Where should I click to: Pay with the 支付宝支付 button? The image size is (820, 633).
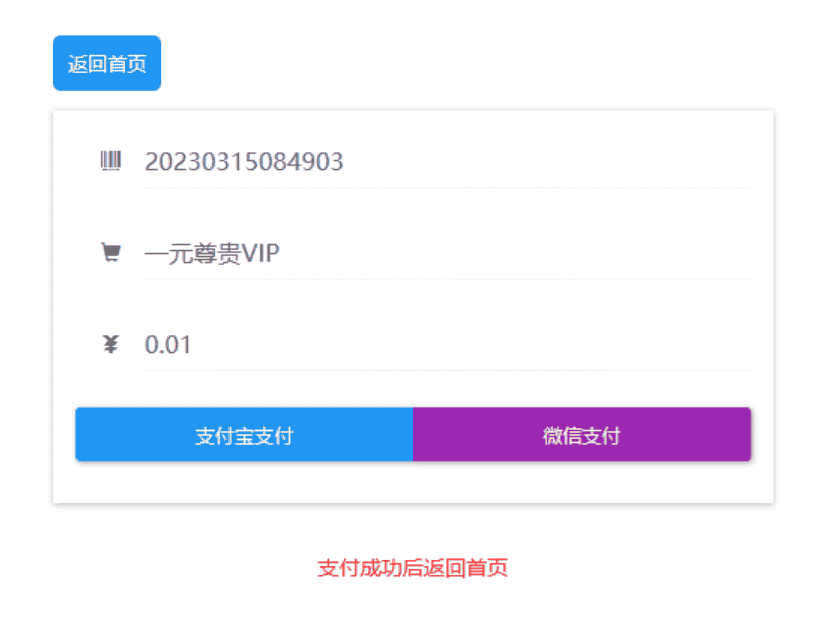[244, 435]
